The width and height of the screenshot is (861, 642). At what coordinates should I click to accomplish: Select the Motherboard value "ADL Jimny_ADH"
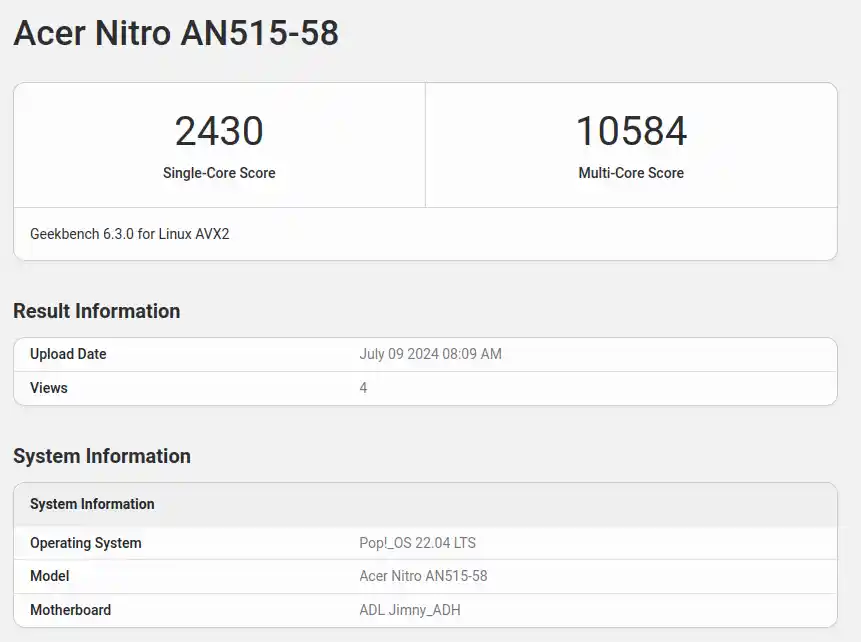410,610
